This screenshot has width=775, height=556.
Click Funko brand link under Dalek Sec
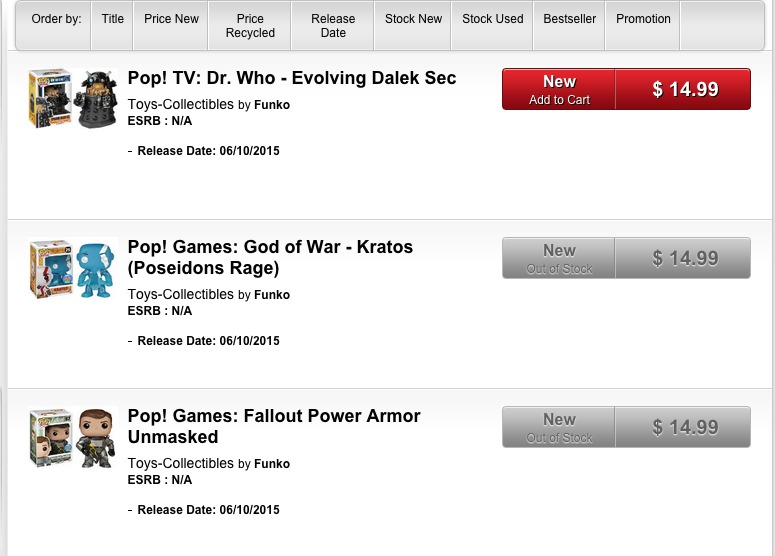(272, 105)
